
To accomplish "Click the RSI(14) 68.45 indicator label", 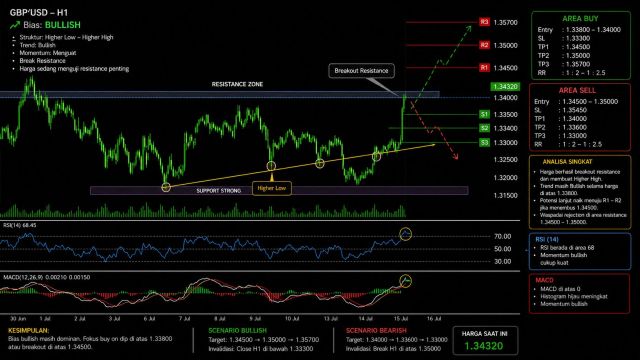I will [x=20, y=225].
